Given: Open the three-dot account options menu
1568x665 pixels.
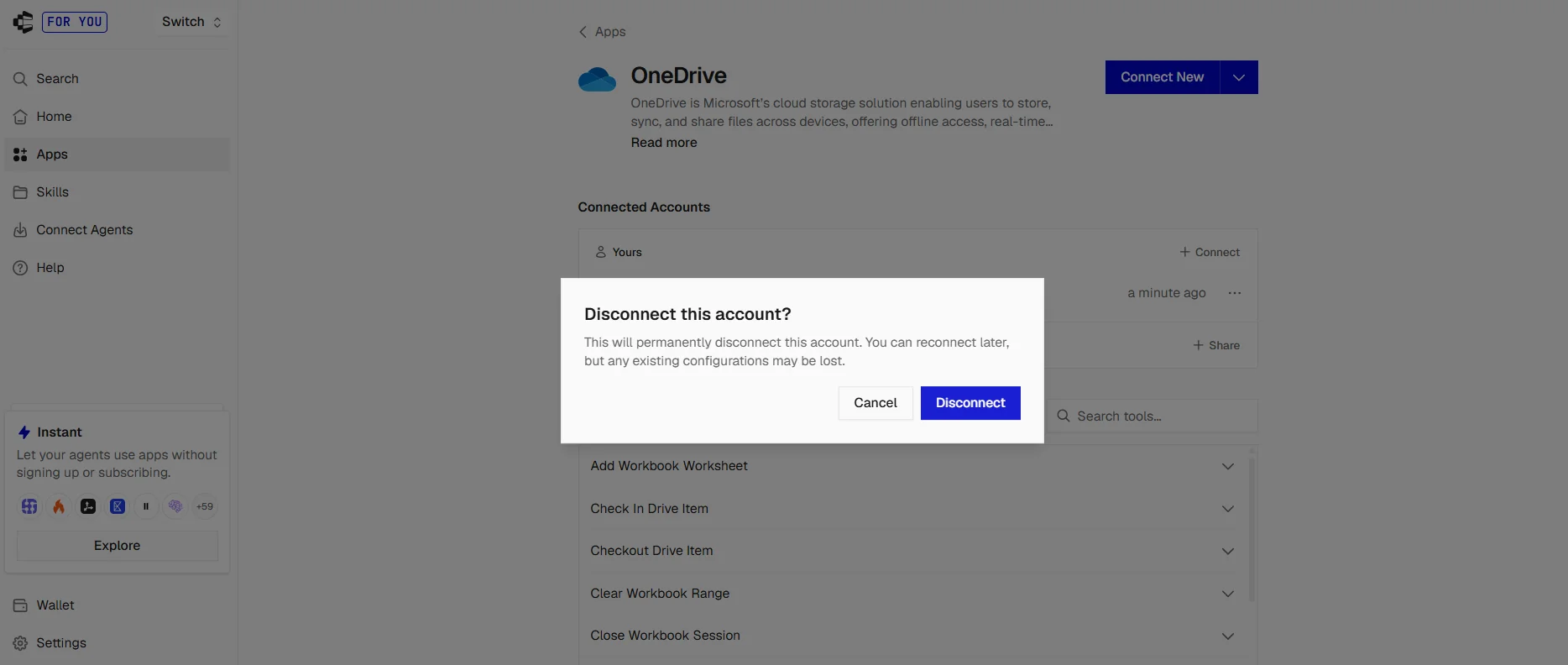Looking at the screenshot, I should point(1235,293).
